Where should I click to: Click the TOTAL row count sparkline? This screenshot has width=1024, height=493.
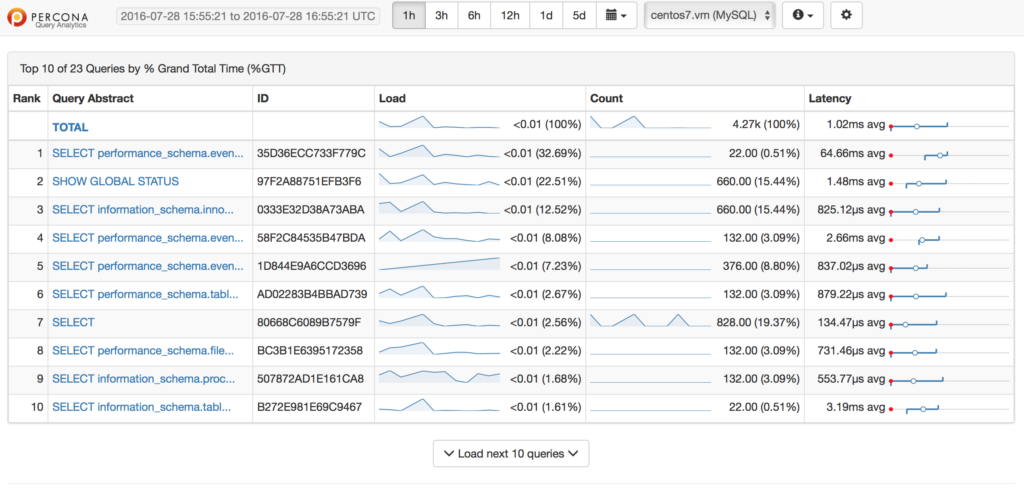click(650, 122)
